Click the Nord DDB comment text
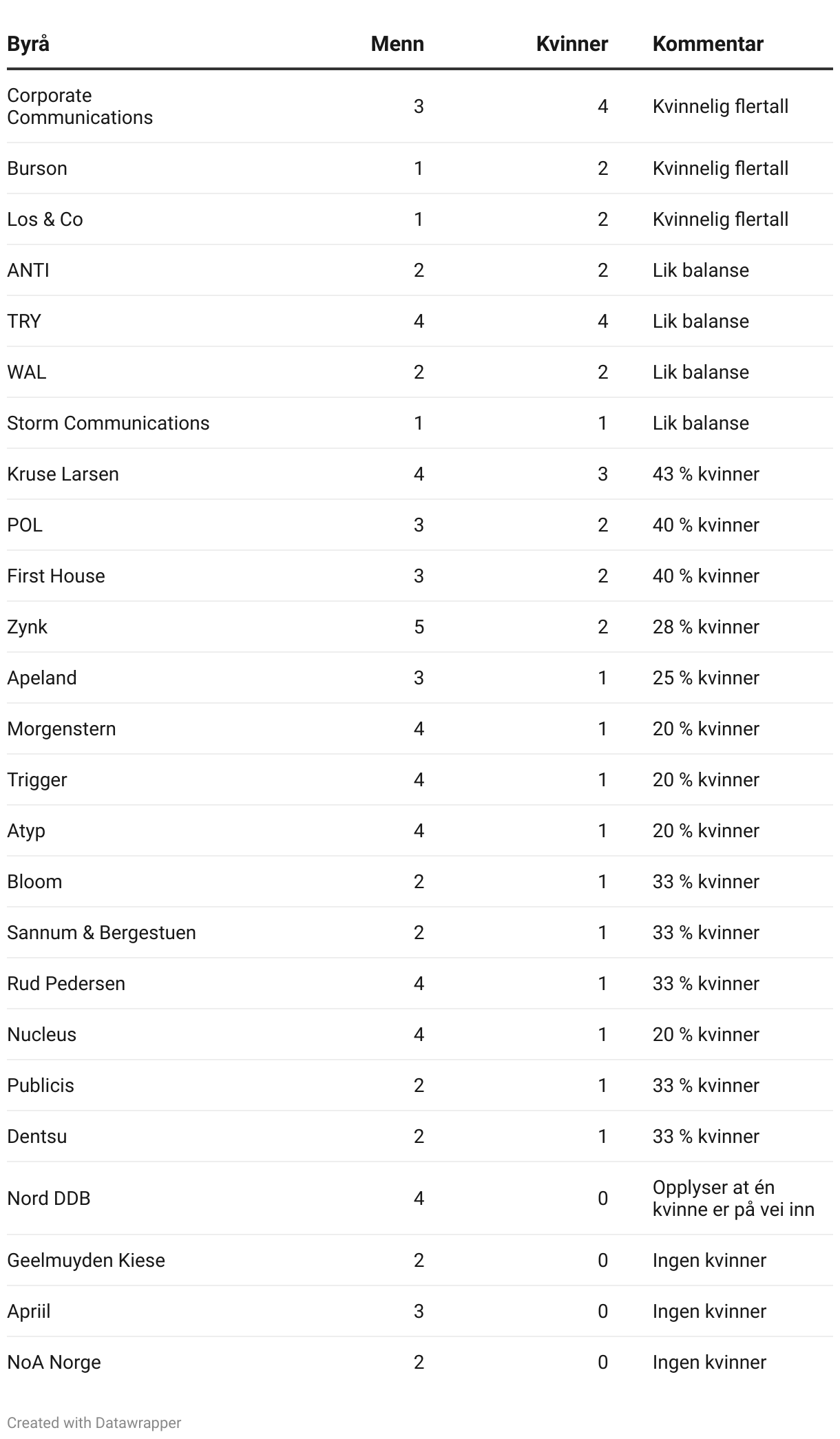This screenshot has height=1439, width=840. pyautogui.click(x=733, y=1198)
